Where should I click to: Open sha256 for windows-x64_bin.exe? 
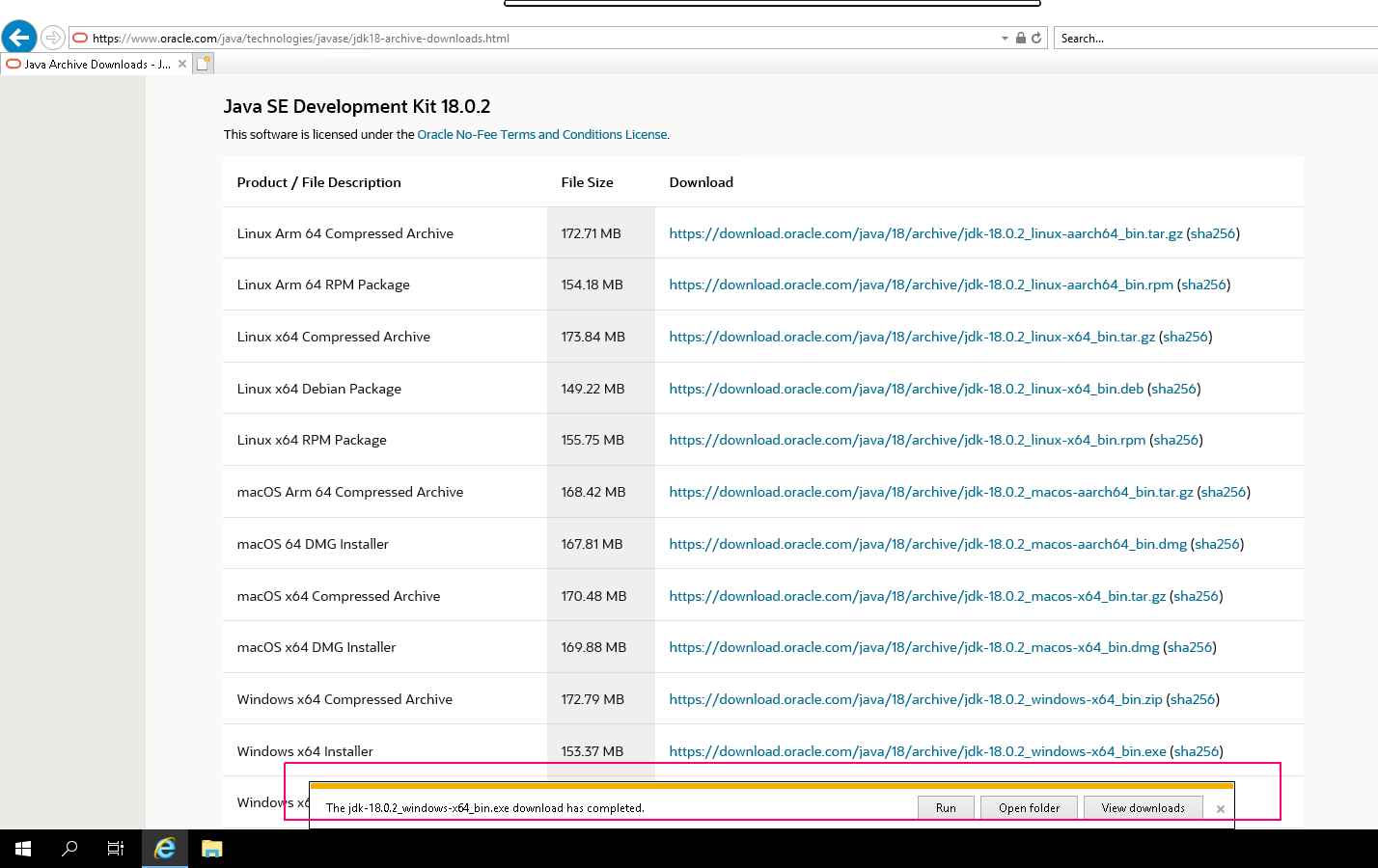point(1197,751)
